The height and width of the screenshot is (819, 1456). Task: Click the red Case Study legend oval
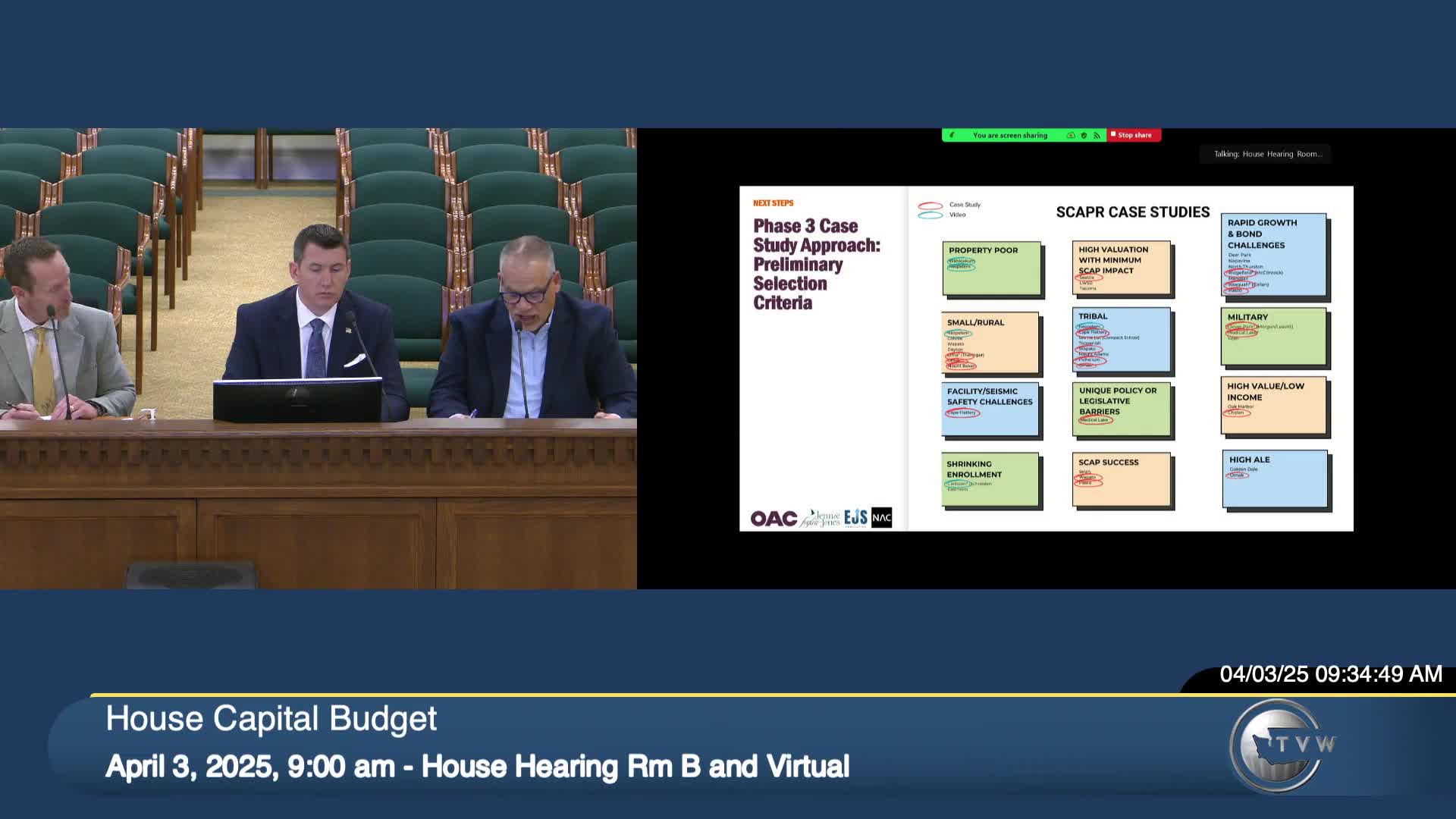pyautogui.click(x=930, y=206)
